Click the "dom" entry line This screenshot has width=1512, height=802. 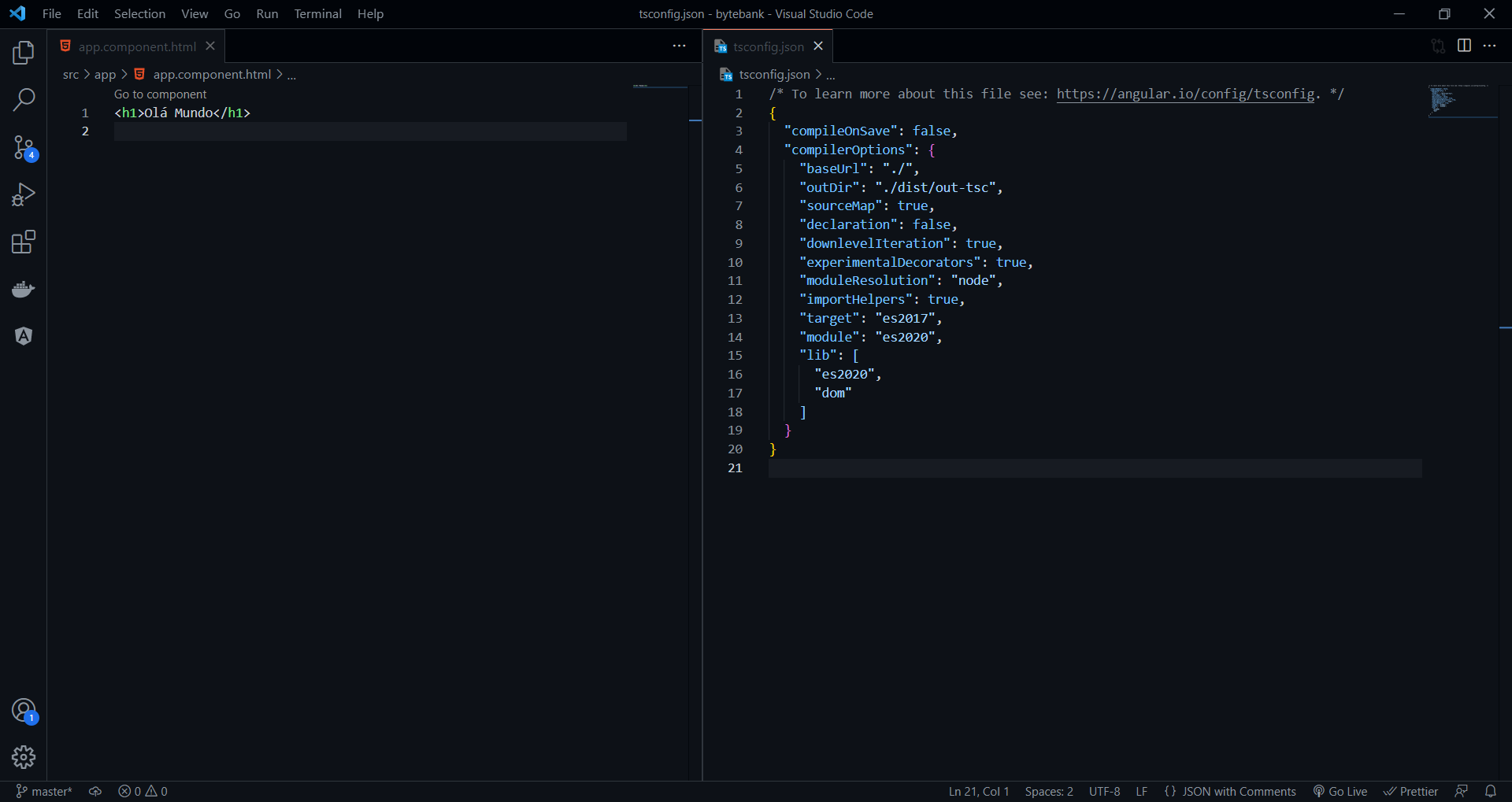click(833, 393)
